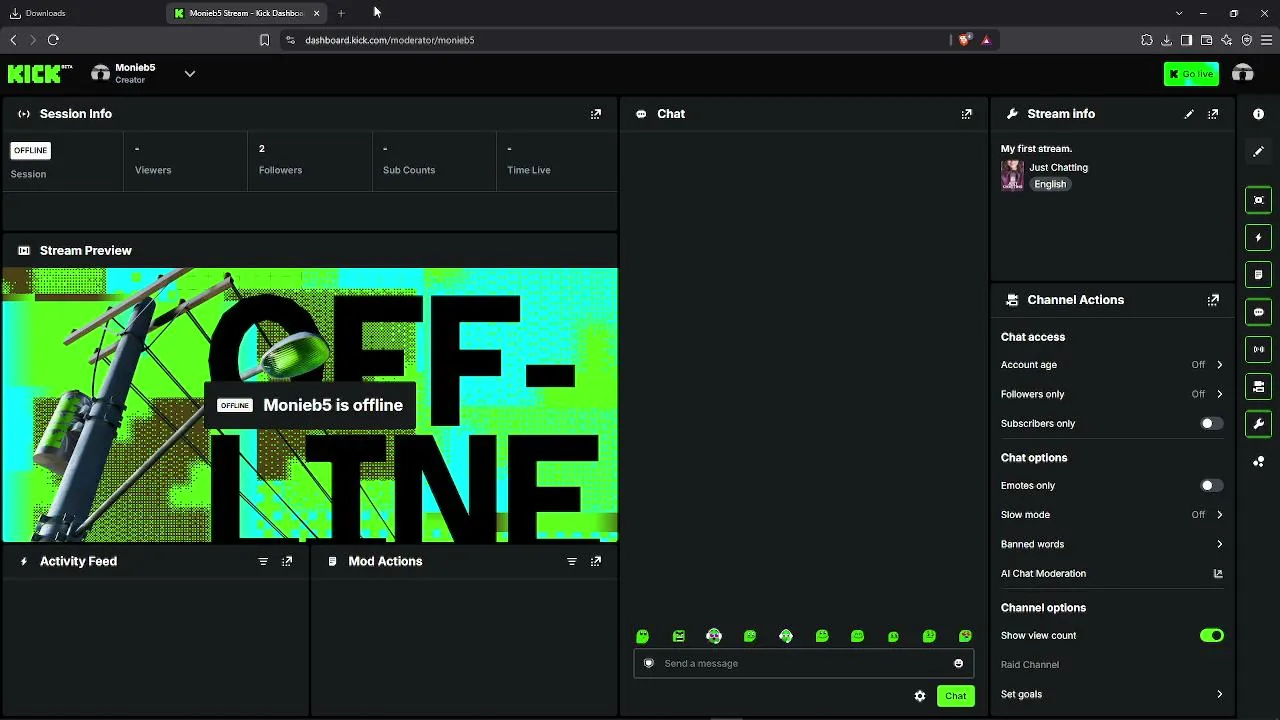Open the browser downloads arrow icon
Viewport: 1280px width, 720px height.
pos(1167,40)
